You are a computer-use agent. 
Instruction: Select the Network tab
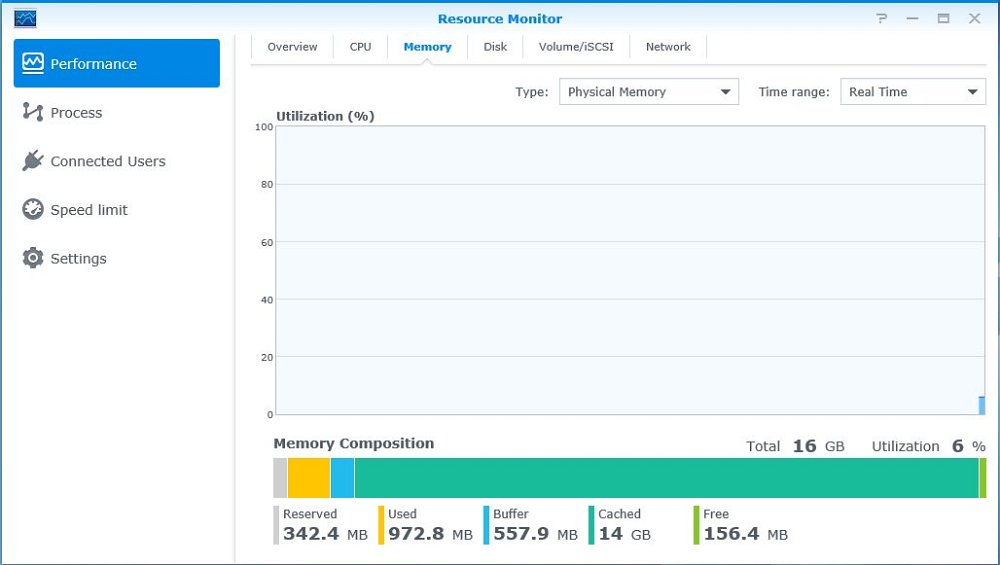(668, 47)
